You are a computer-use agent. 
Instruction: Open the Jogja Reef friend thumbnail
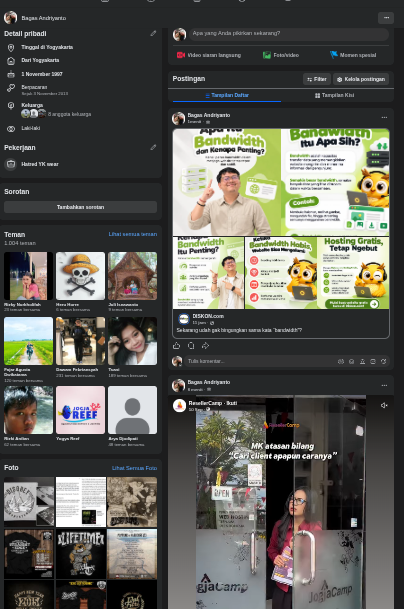80,410
